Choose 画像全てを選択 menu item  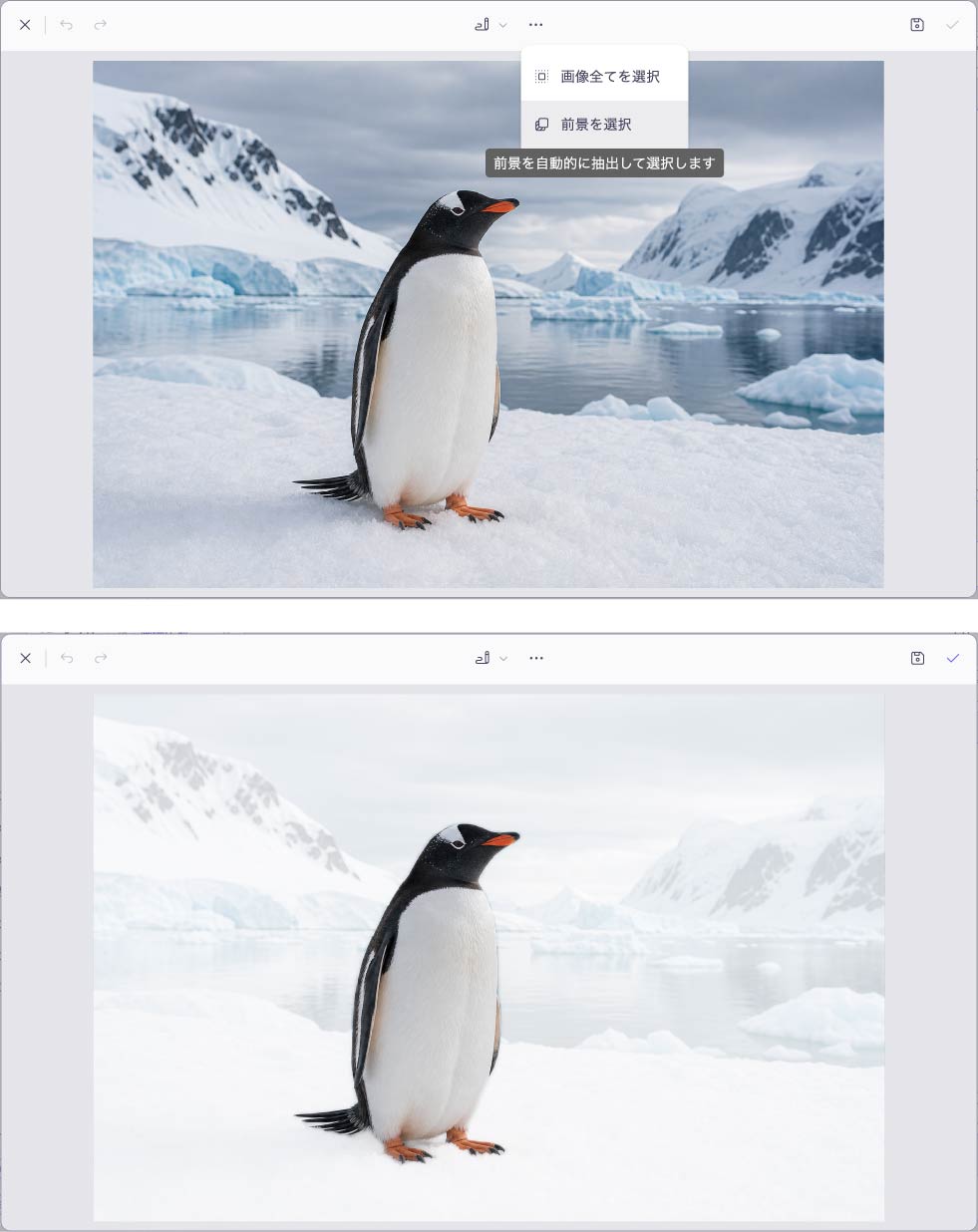click(x=604, y=77)
